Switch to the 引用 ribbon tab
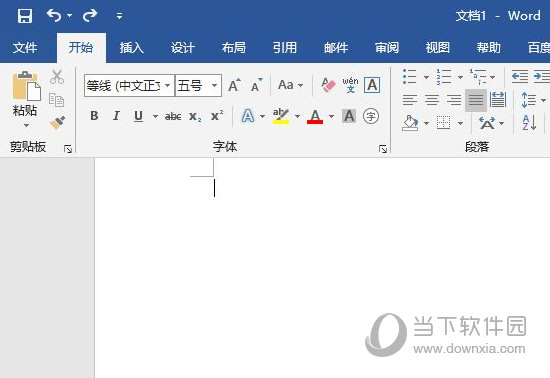Image resolution: width=550 pixels, height=378 pixels. 285,47
